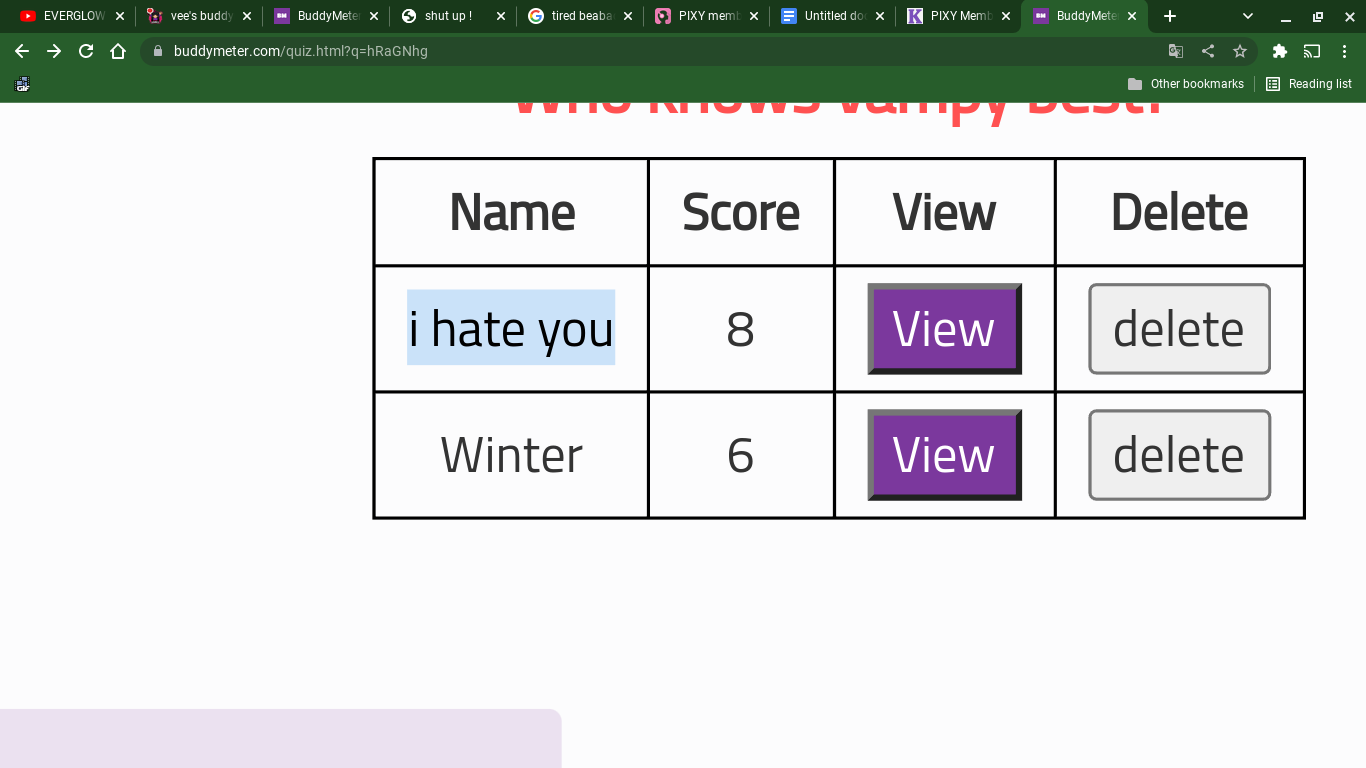Open the browser home page
The width and height of the screenshot is (1366, 768).
point(118,51)
